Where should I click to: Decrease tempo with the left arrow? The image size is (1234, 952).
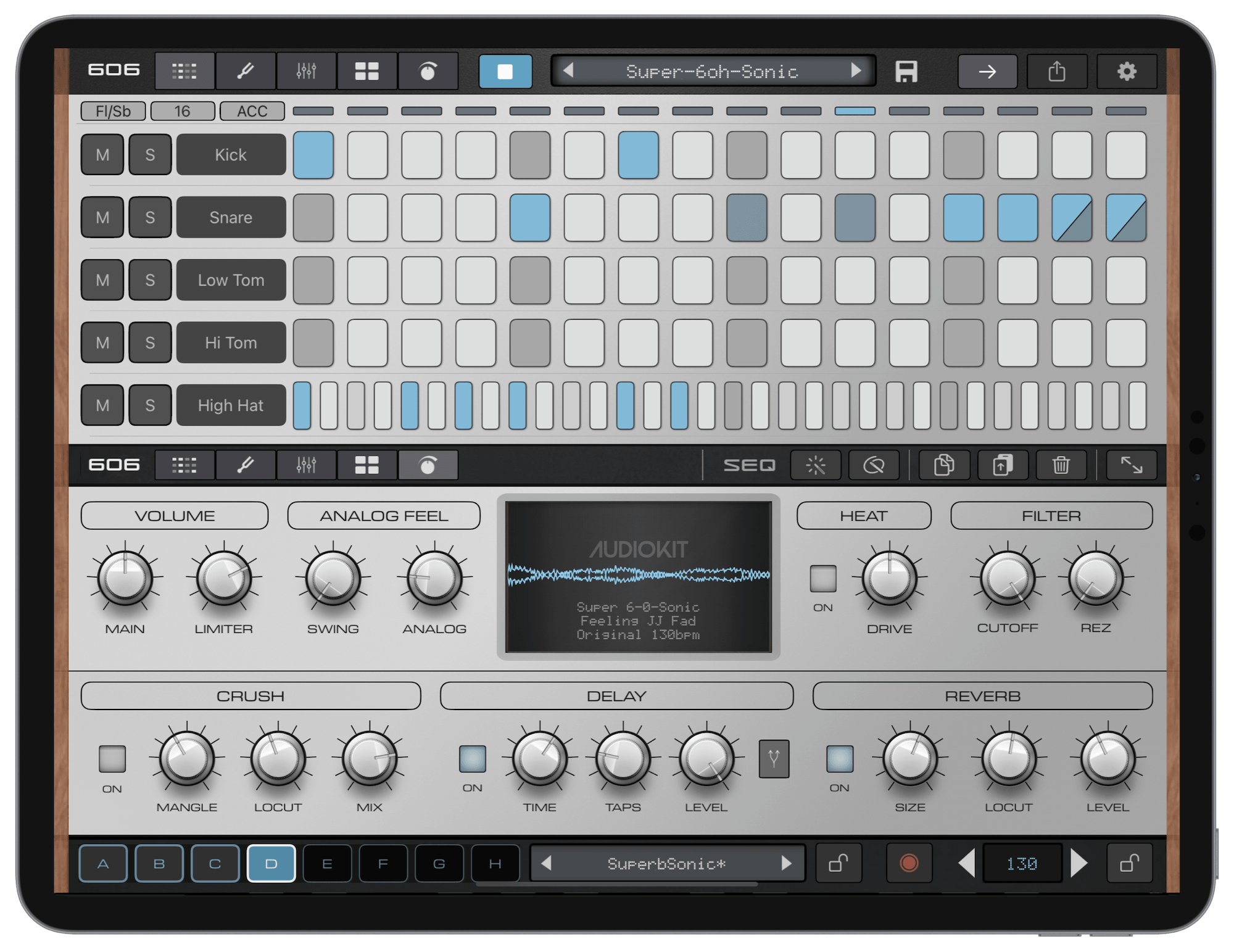point(967,863)
